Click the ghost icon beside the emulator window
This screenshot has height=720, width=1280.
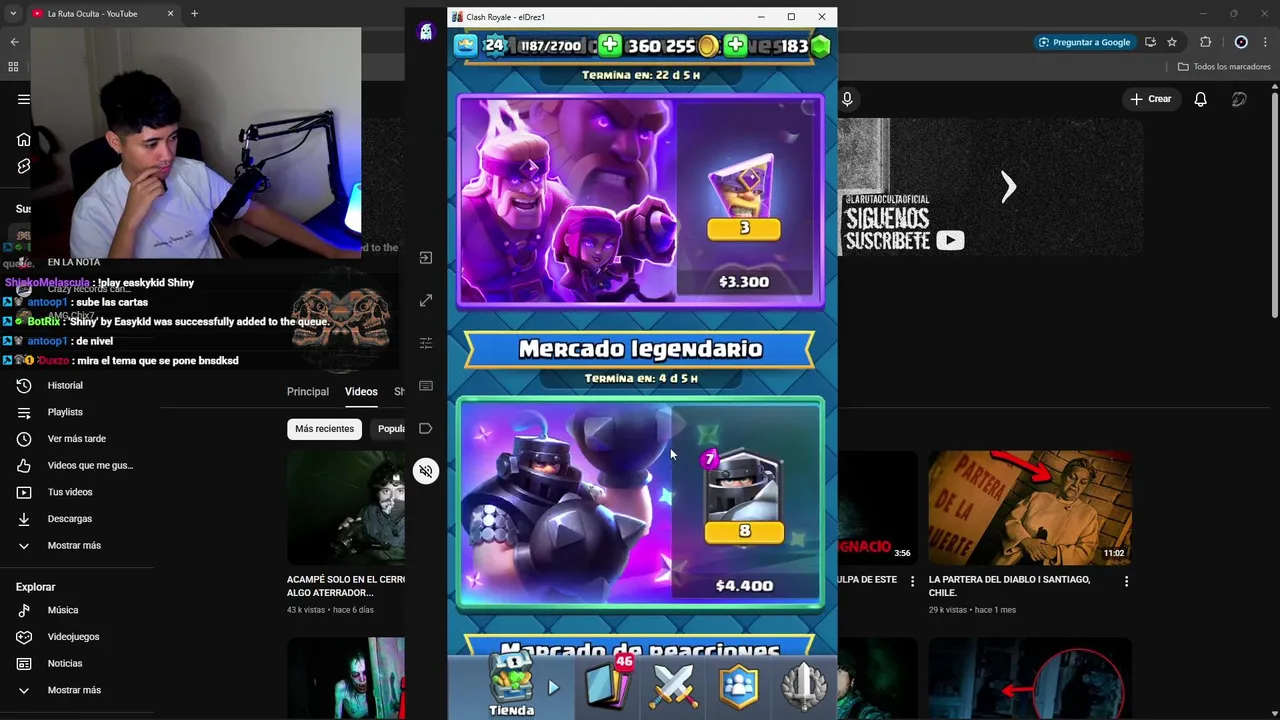coord(426,32)
